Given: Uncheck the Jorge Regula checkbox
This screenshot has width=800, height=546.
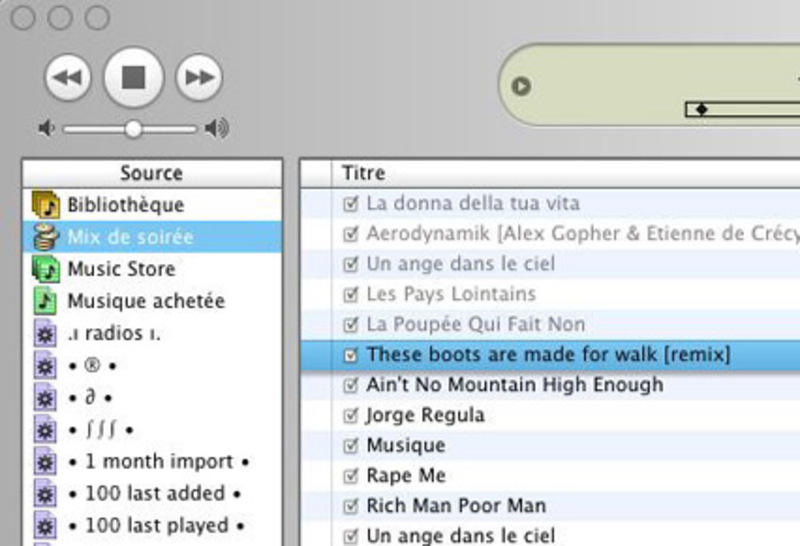Looking at the screenshot, I should point(351,415).
